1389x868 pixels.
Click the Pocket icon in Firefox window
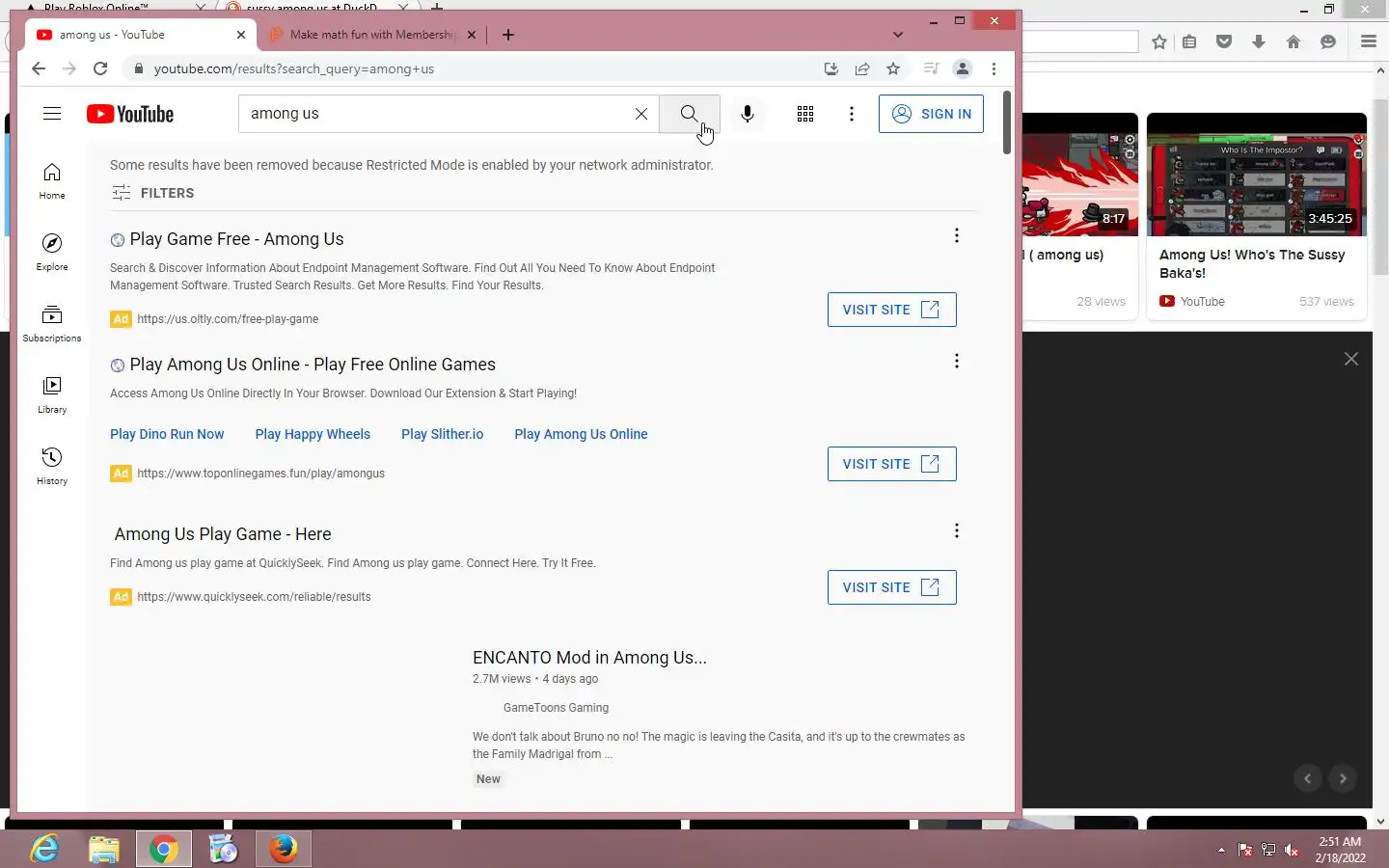point(1224,41)
